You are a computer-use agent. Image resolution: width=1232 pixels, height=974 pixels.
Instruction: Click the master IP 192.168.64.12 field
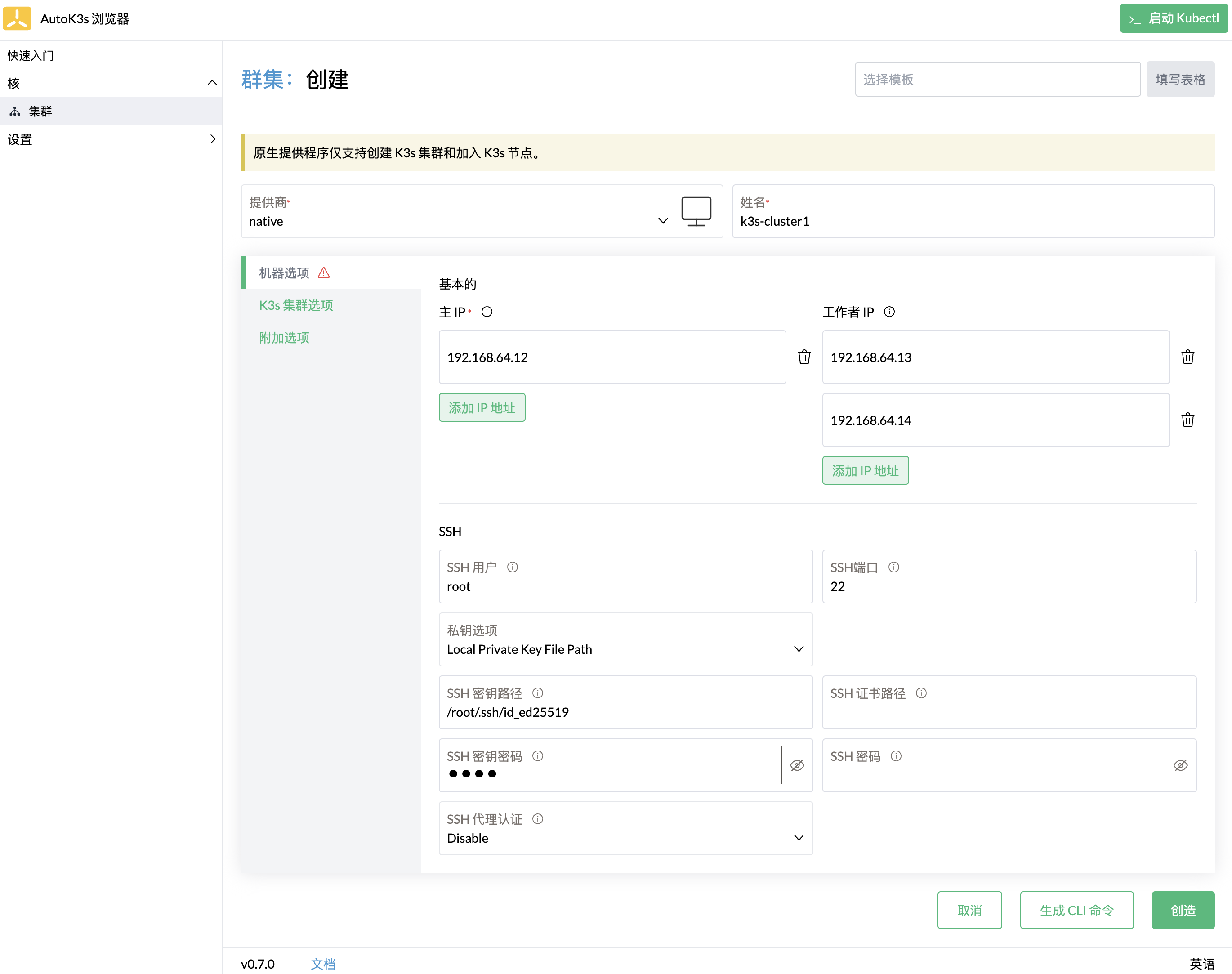pyautogui.click(x=612, y=357)
